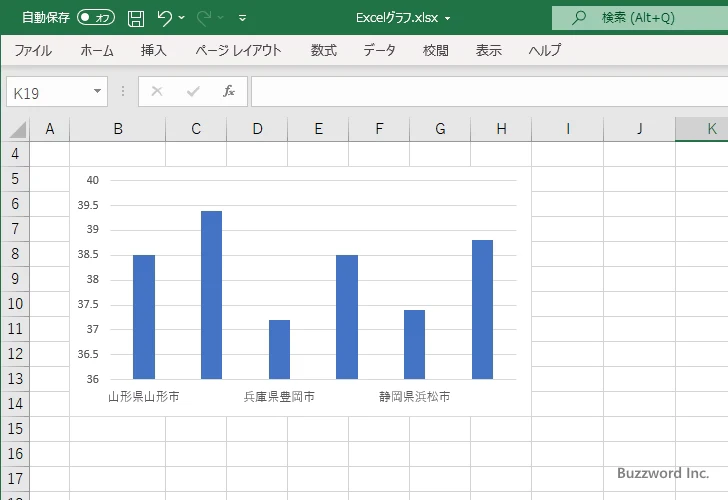728x500 pixels.
Task: Select row 13 header
Action: [15, 378]
